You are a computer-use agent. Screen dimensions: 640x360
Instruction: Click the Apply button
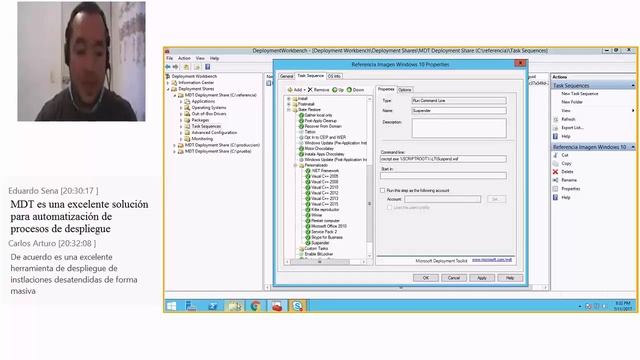pyautogui.click(x=482, y=278)
